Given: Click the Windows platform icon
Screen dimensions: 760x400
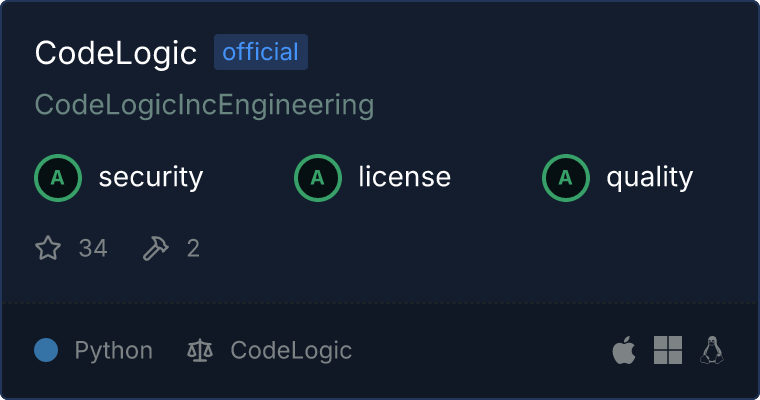Looking at the screenshot, I should [668, 350].
